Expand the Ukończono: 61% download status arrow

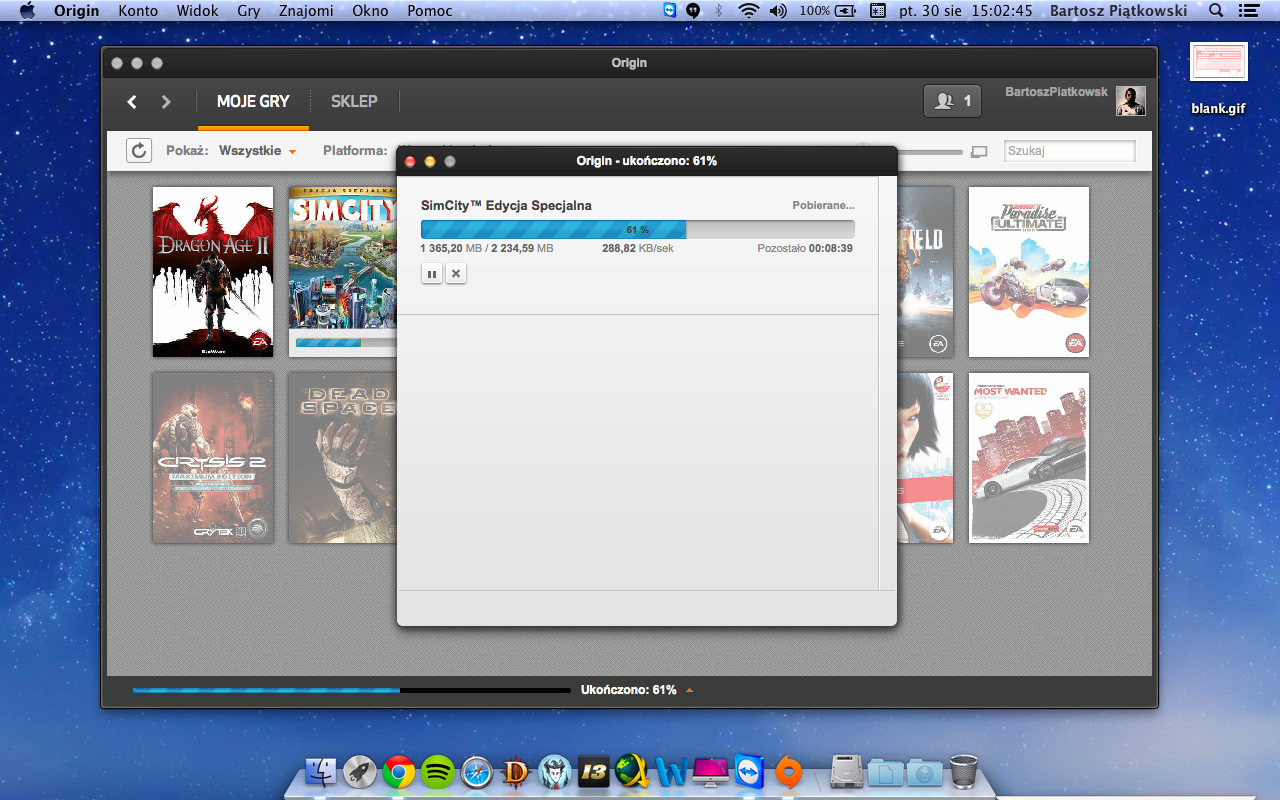coord(689,690)
